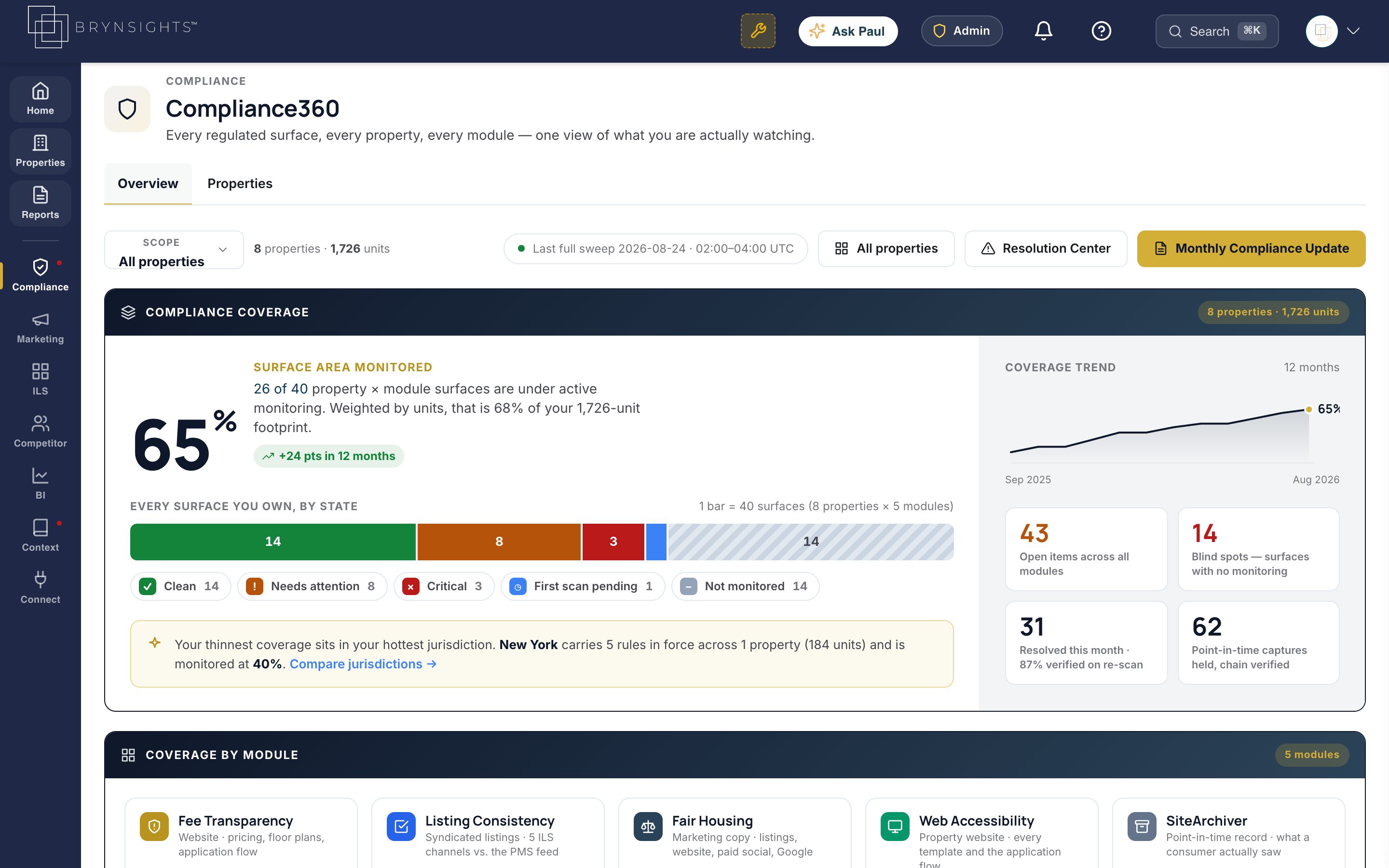
Task: Go to Properties in the sidebar
Action: click(40, 151)
